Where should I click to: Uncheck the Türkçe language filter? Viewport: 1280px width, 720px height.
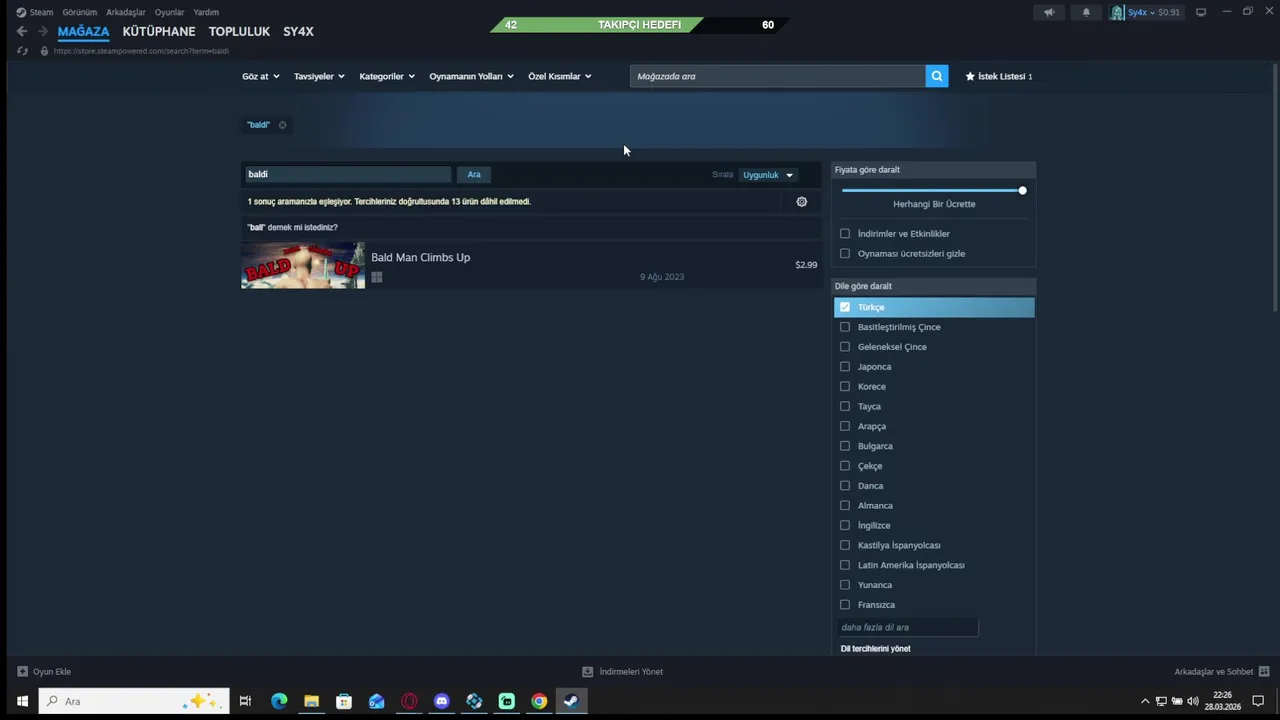[x=845, y=307]
